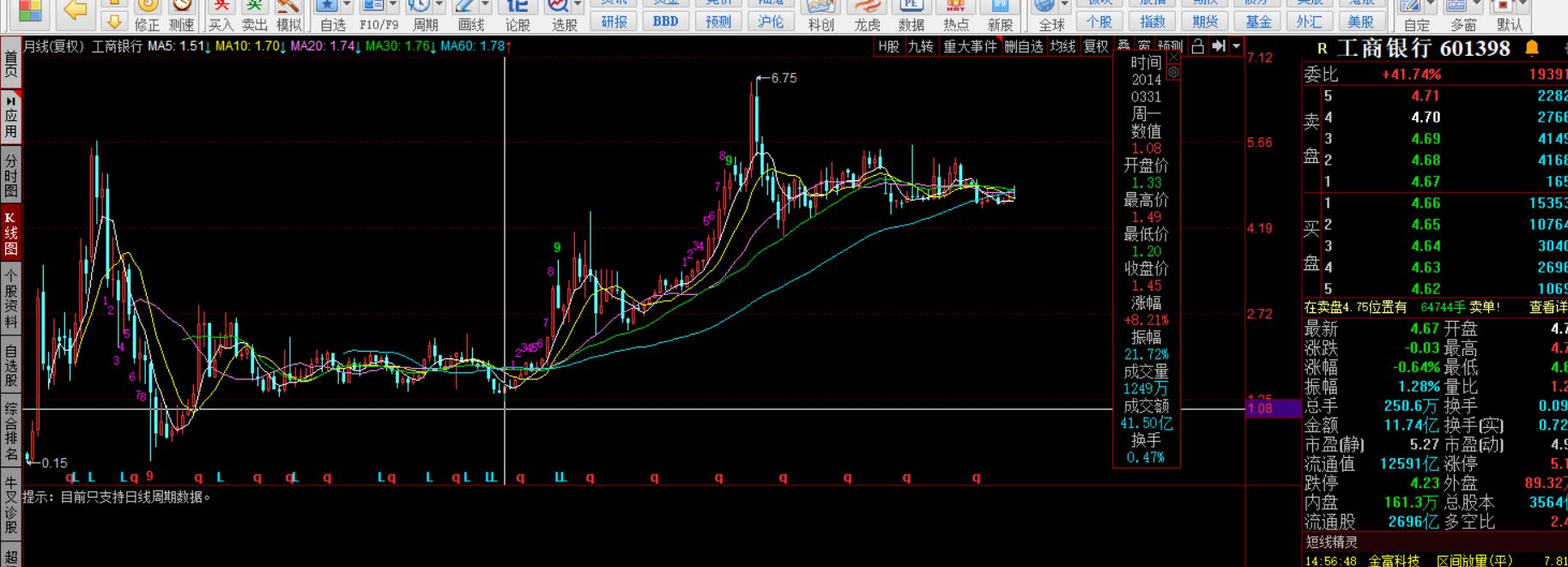This screenshot has height=567, width=1568.
Task: Click the skip-to-end arrow icon in chart toolbar
Action: click(1218, 46)
